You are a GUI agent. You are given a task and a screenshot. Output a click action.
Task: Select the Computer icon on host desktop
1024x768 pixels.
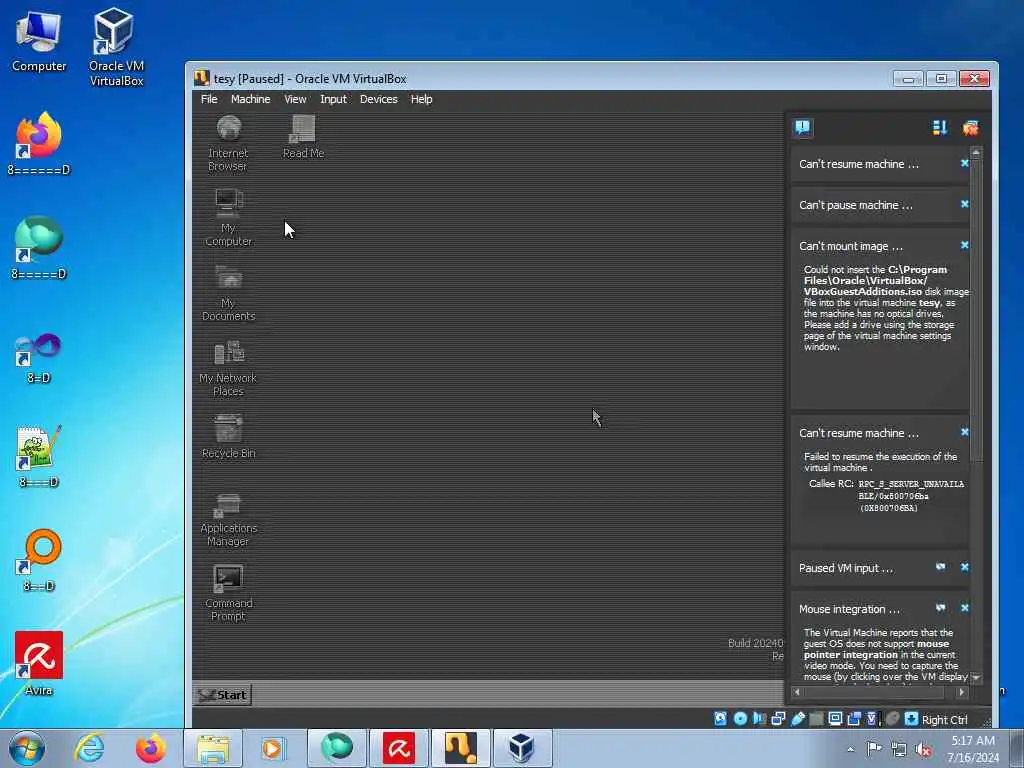[39, 40]
